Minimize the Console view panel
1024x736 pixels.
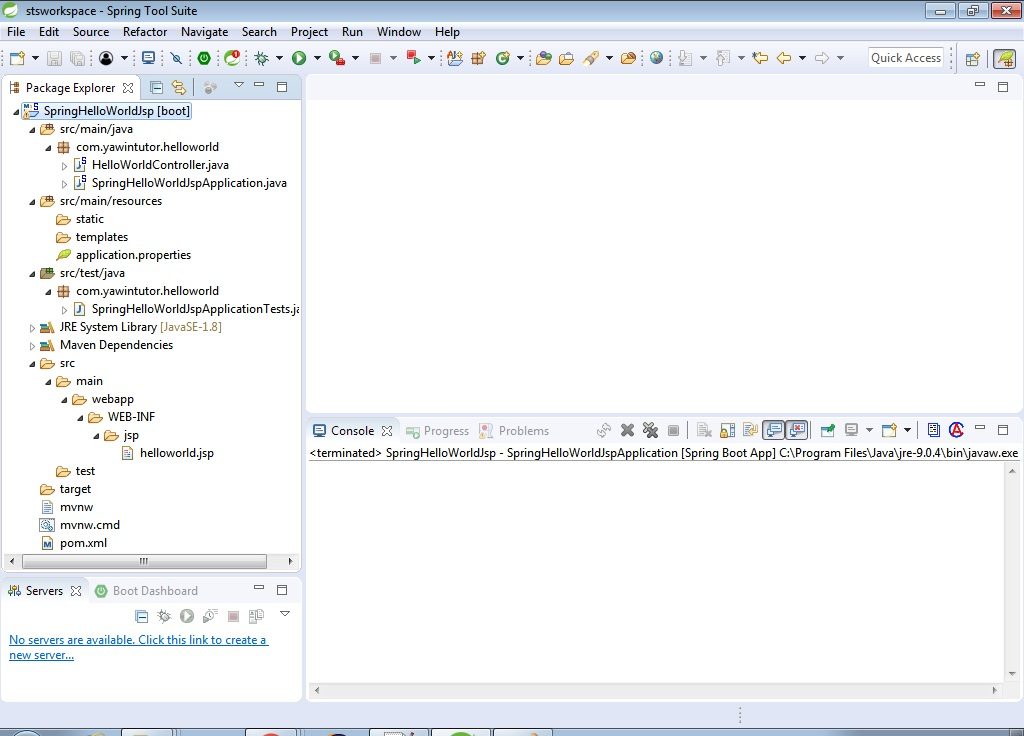[x=980, y=428]
